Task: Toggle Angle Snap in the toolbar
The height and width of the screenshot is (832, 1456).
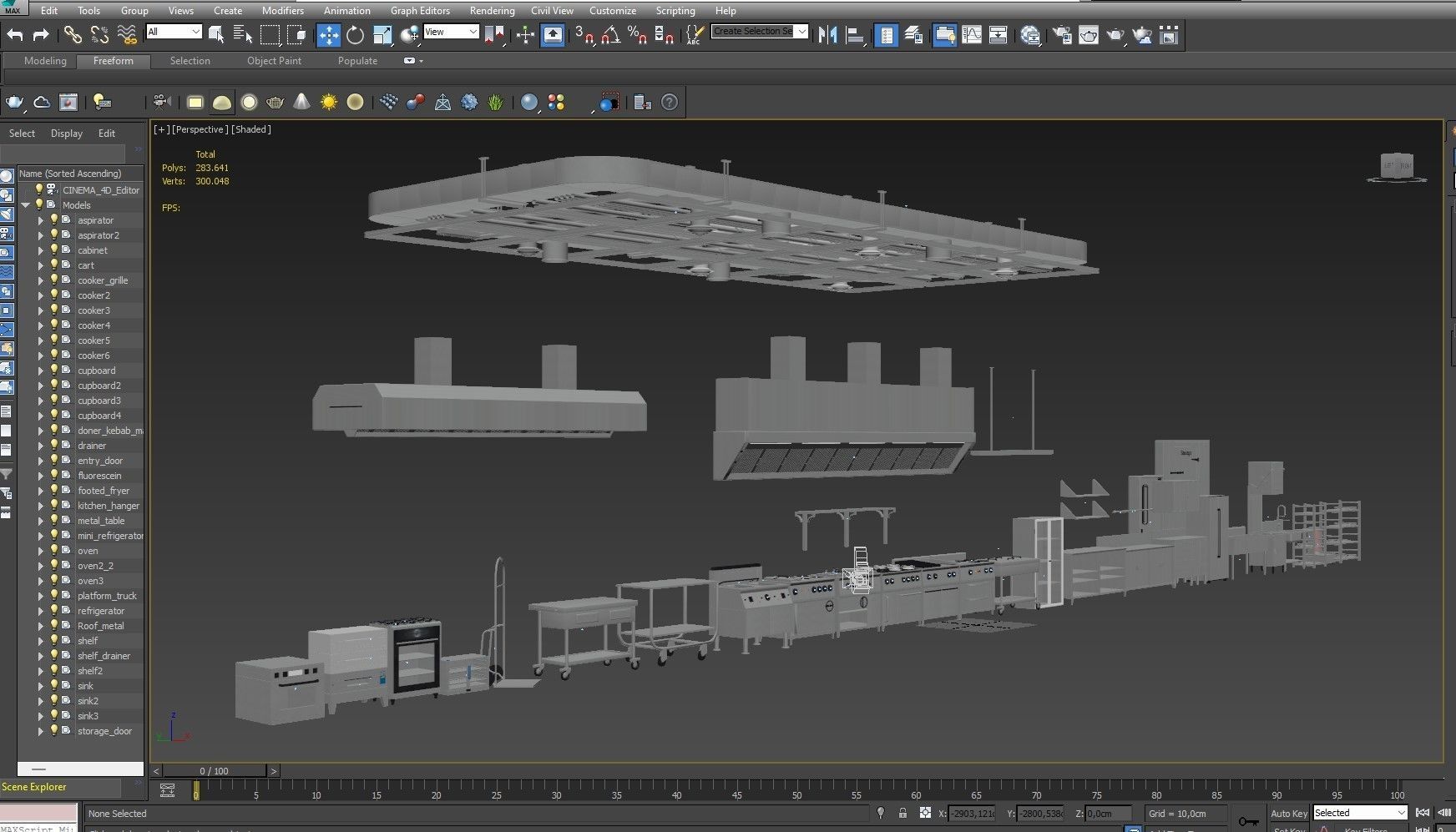Action: [611, 35]
